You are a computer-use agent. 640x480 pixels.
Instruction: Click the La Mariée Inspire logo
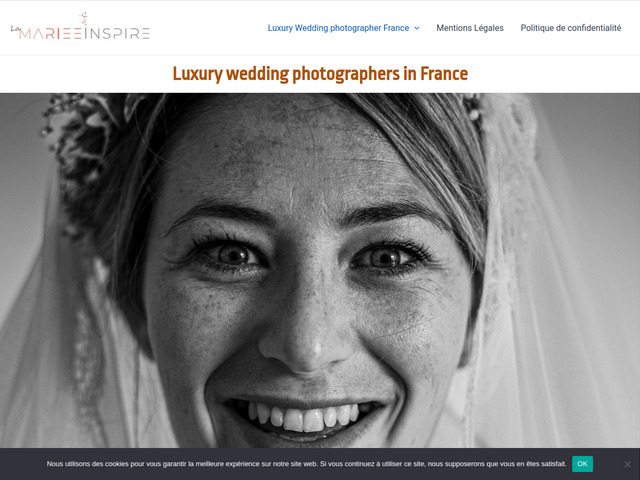coord(80,26)
